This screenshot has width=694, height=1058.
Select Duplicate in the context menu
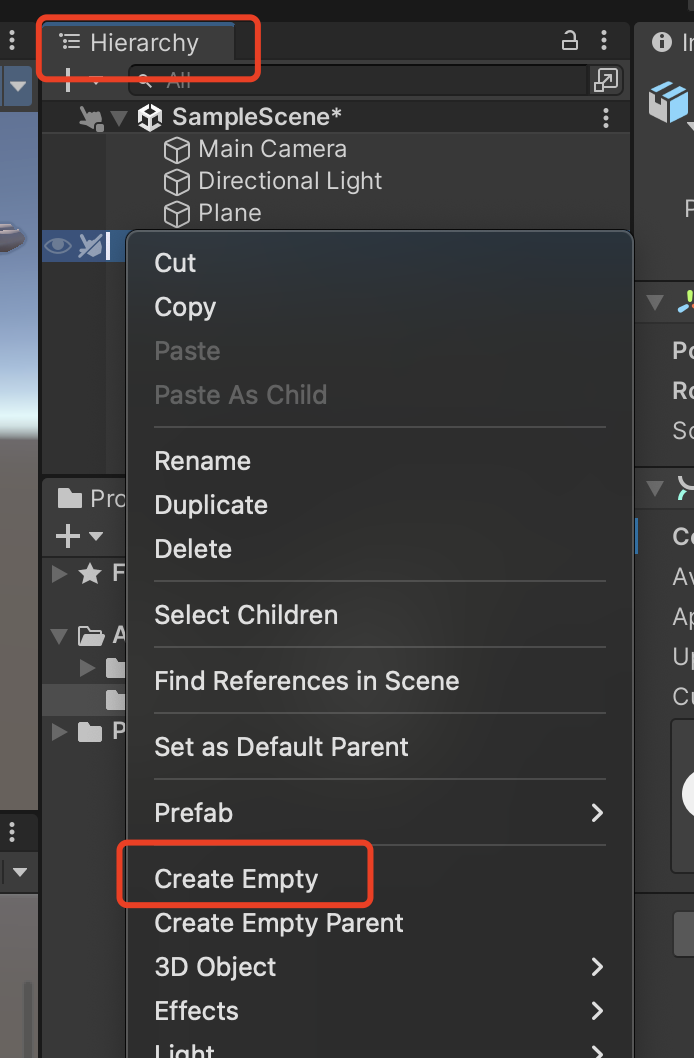click(210, 505)
